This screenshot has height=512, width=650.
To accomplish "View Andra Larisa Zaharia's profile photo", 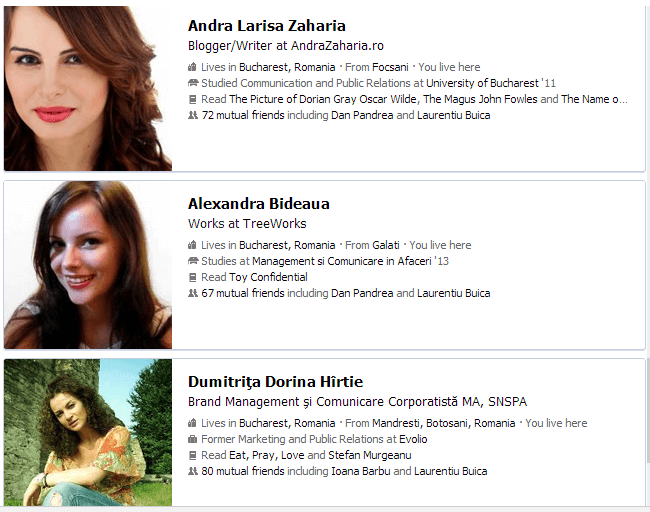I will [88, 88].
